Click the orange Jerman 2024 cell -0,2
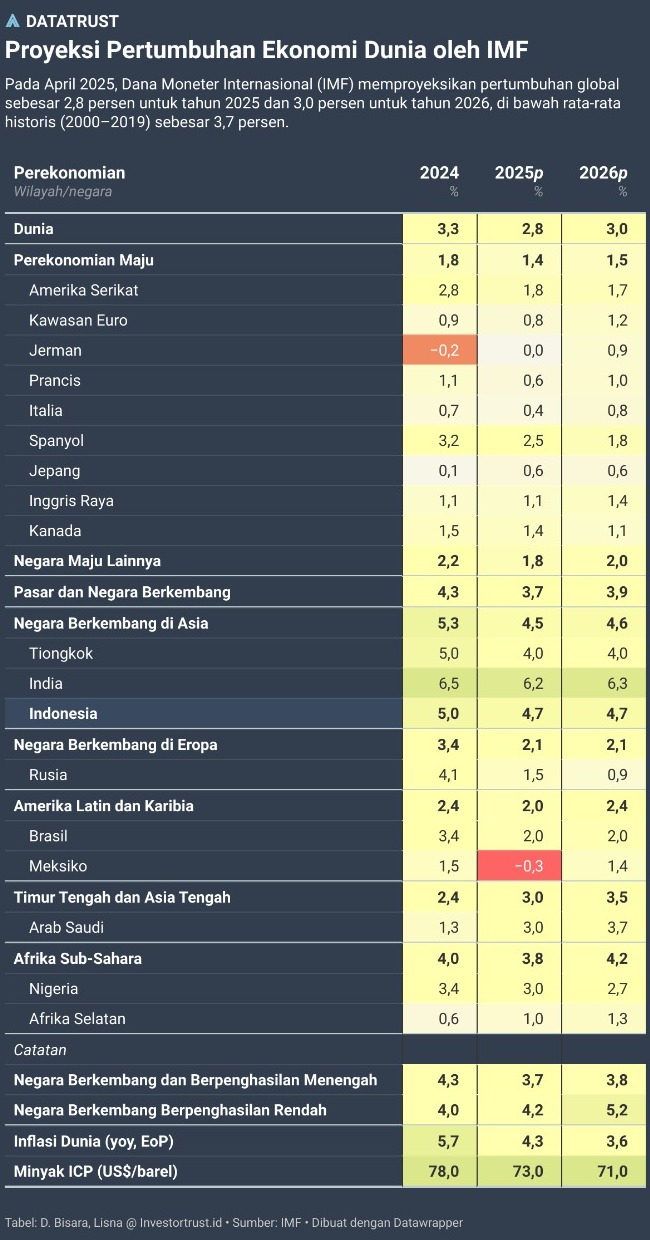 click(x=439, y=350)
